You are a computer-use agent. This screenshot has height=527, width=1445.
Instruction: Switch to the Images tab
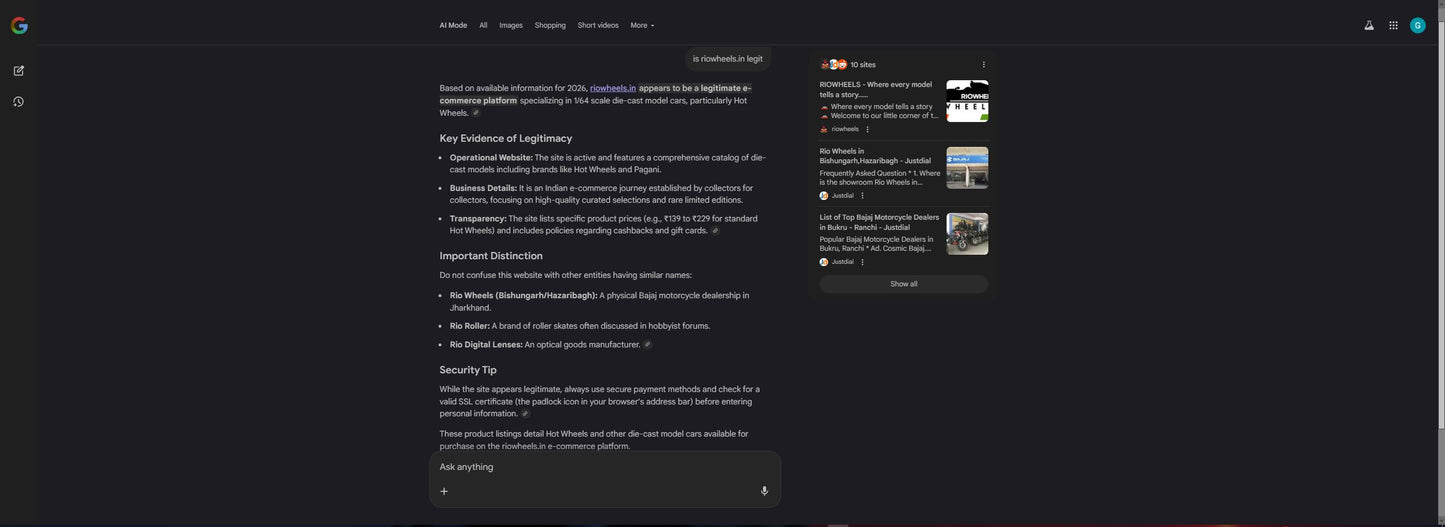pyautogui.click(x=511, y=25)
